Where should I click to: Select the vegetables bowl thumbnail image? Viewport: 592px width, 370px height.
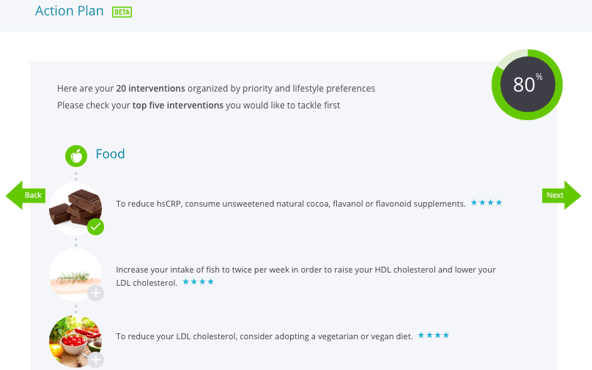coord(76,341)
